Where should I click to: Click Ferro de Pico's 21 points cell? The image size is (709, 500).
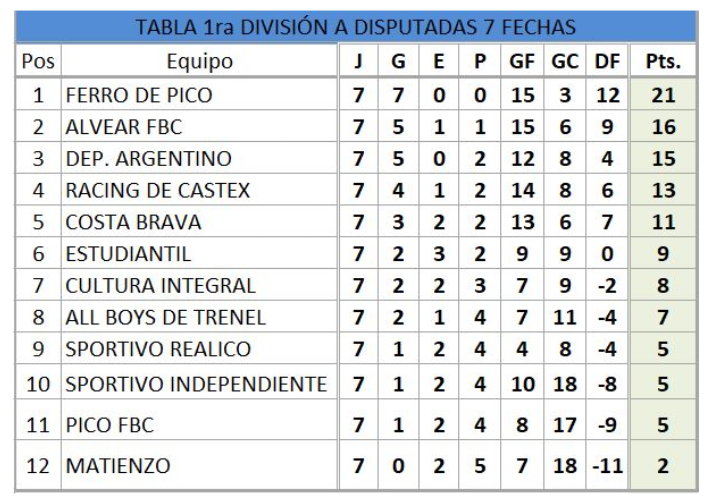click(x=664, y=97)
